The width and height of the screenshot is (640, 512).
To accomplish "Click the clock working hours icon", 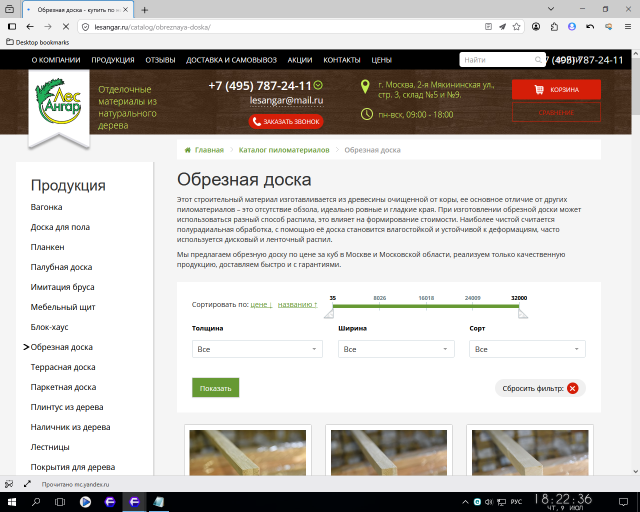I will point(367,114).
